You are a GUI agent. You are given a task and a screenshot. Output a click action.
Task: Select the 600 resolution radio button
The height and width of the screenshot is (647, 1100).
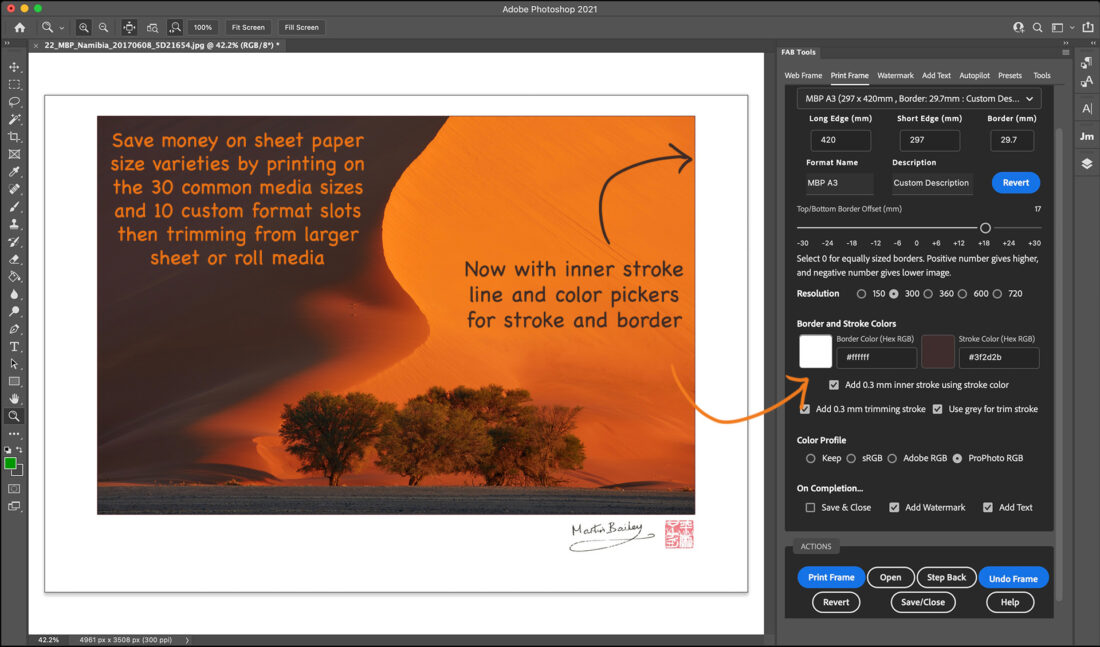coord(963,294)
